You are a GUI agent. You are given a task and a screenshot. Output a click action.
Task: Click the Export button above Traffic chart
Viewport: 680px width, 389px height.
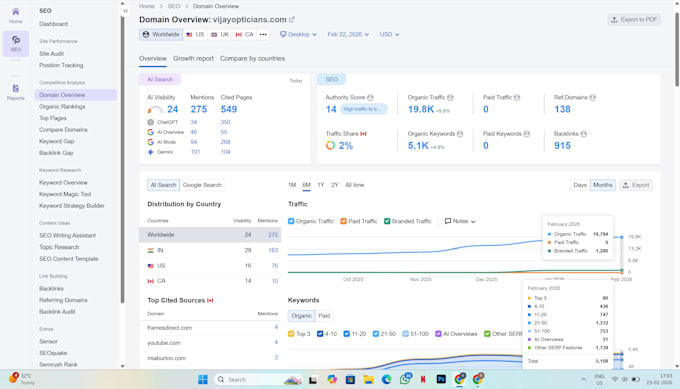[x=636, y=185]
